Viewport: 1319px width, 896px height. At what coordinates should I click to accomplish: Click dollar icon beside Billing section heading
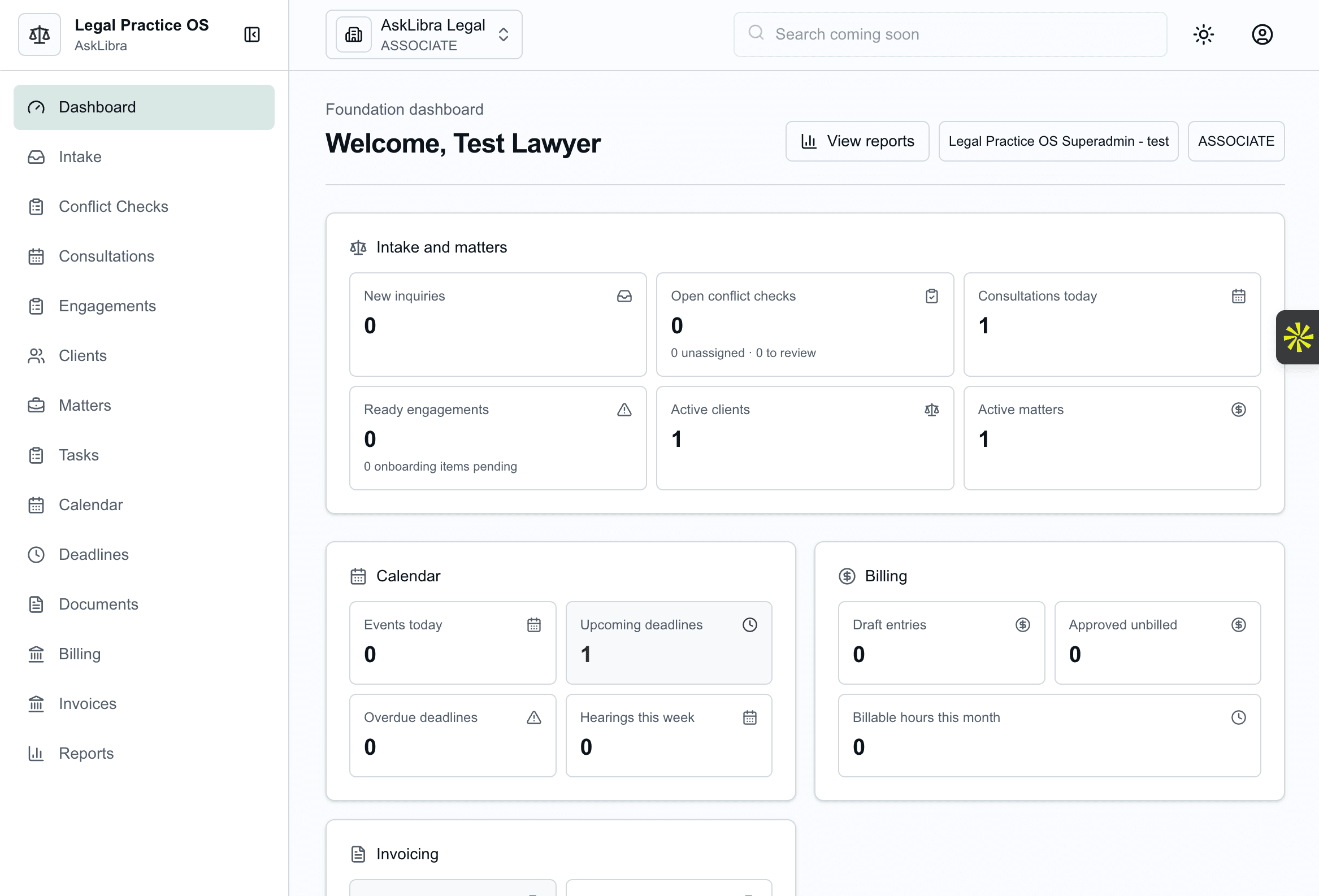click(x=847, y=577)
